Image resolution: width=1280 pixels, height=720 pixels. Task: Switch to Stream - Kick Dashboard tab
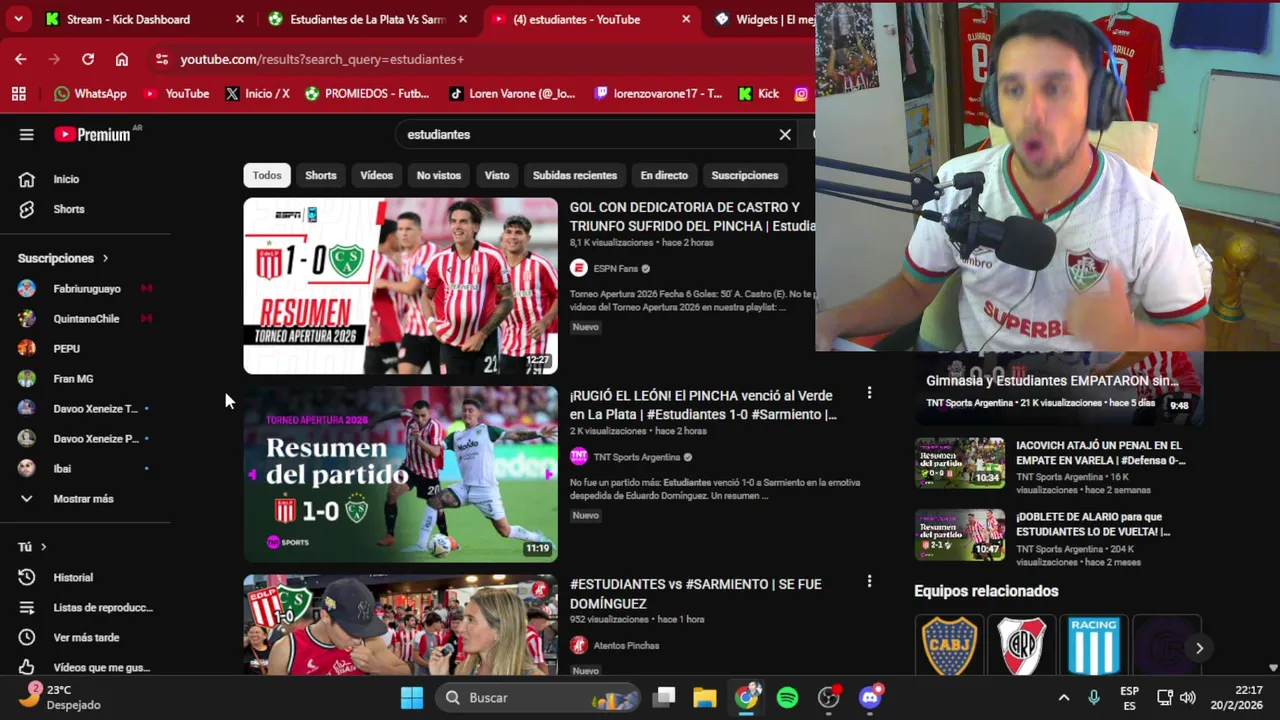140,19
